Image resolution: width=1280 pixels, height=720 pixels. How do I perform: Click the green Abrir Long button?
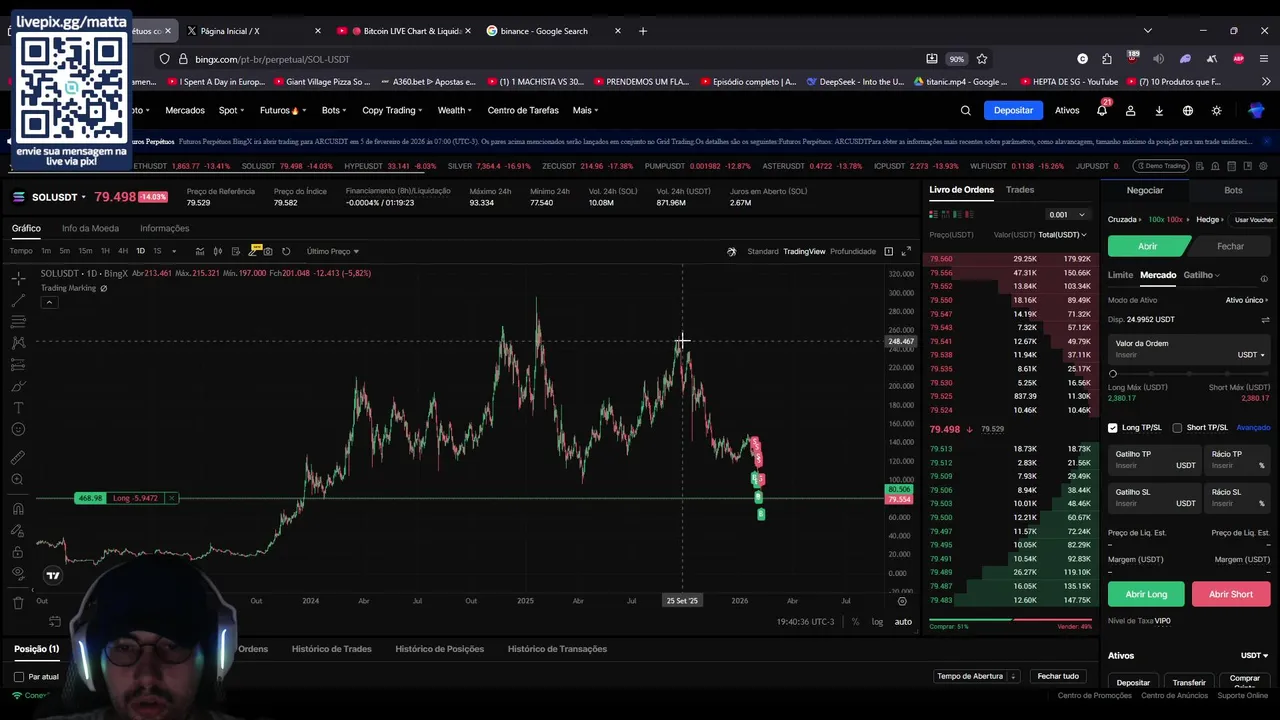click(1146, 594)
